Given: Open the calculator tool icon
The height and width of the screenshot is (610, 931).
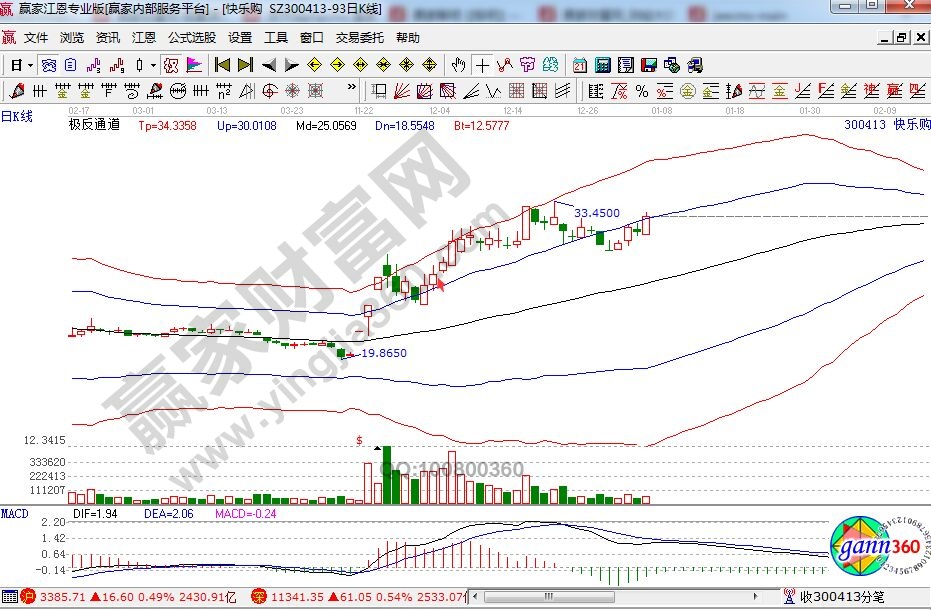Looking at the screenshot, I should [603, 65].
